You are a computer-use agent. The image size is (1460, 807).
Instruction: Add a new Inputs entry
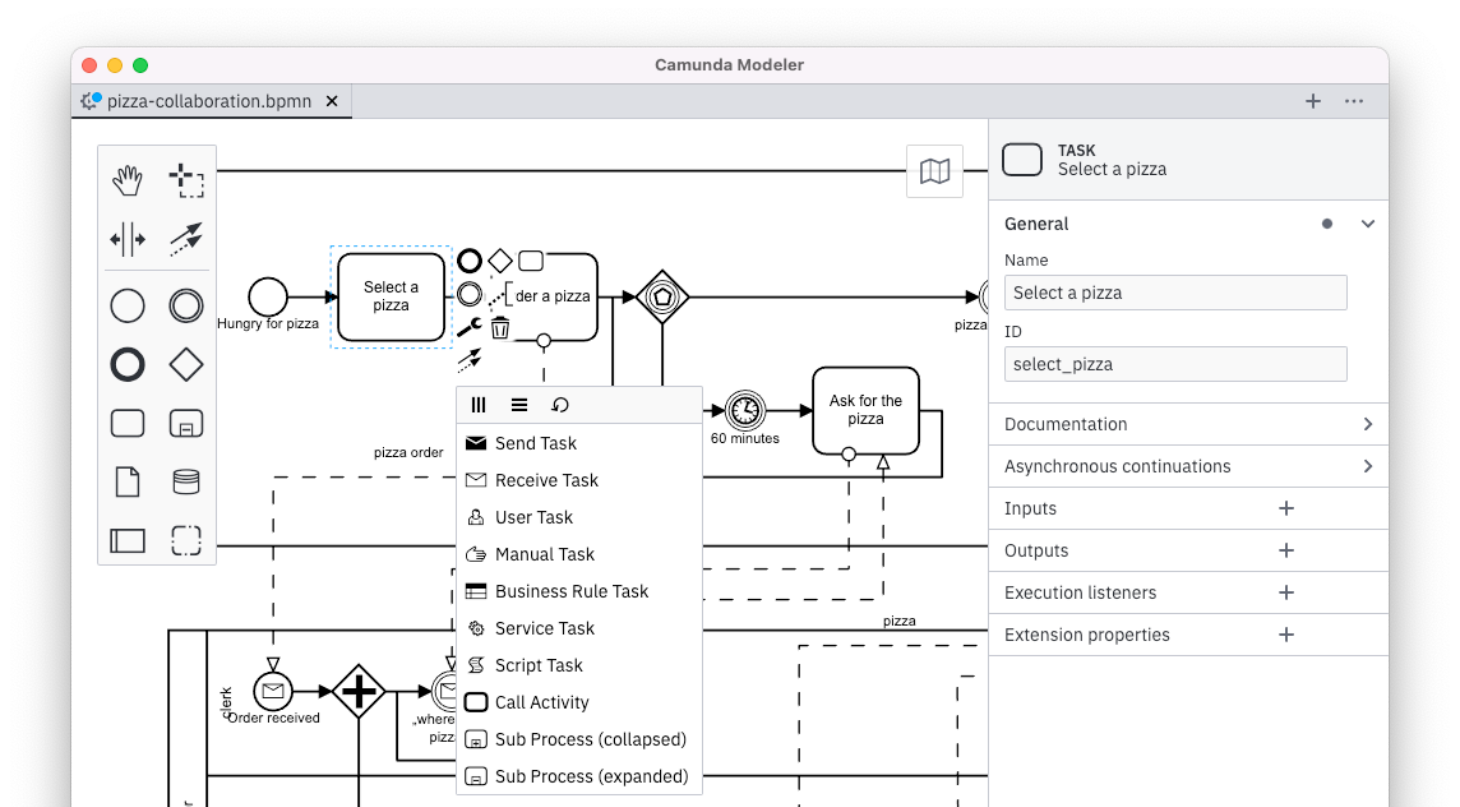tap(1286, 508)
